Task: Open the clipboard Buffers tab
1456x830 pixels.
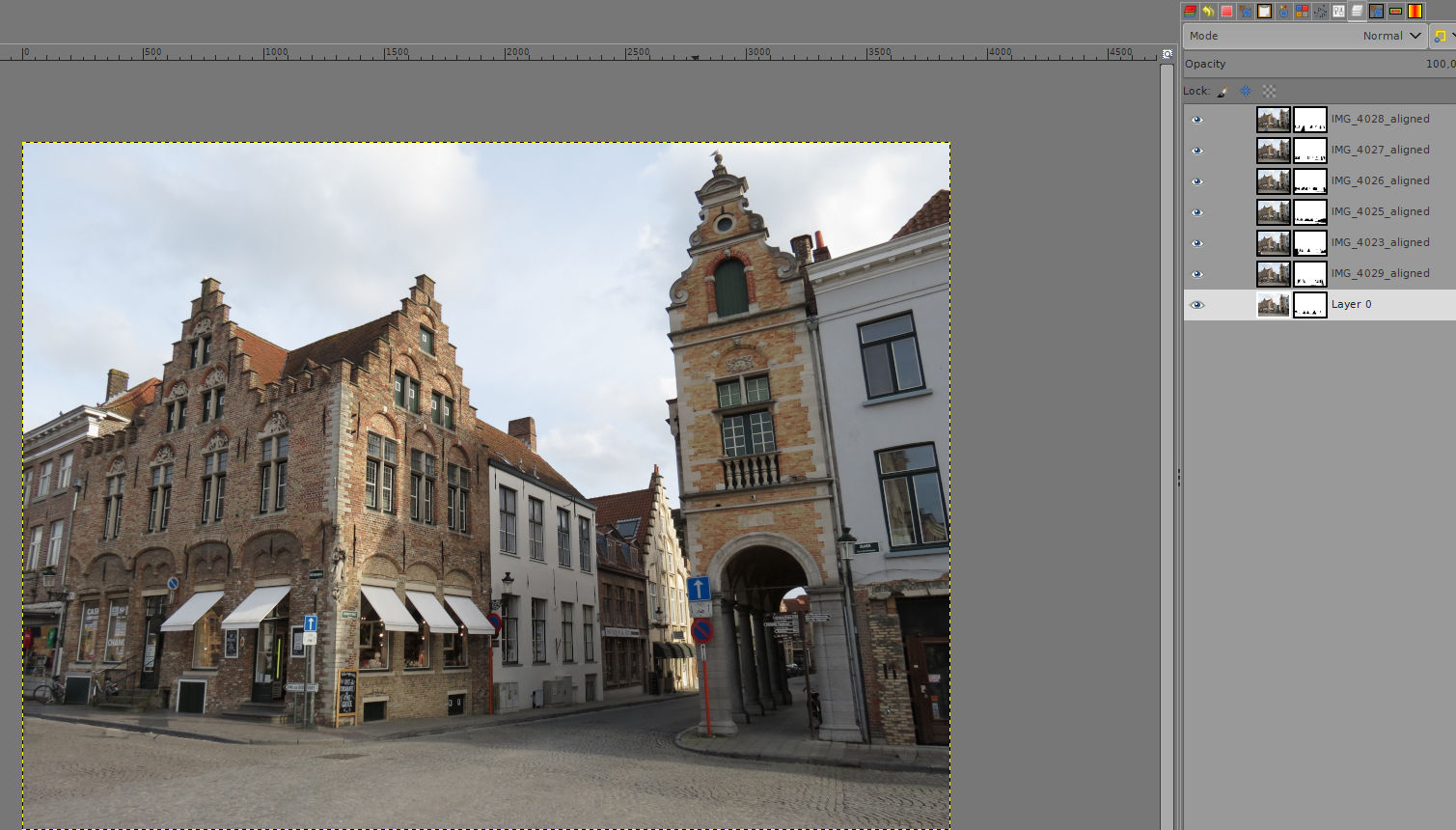Action: 1264,12
